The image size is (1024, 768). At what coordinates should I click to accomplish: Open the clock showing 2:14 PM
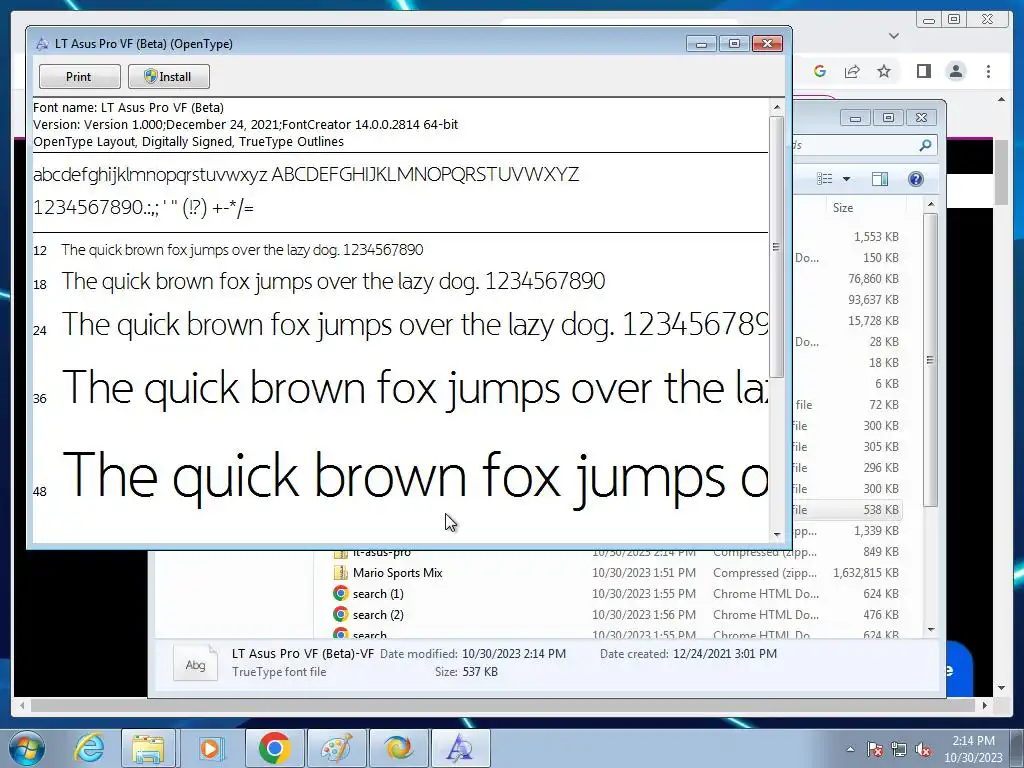click(973, 749)
